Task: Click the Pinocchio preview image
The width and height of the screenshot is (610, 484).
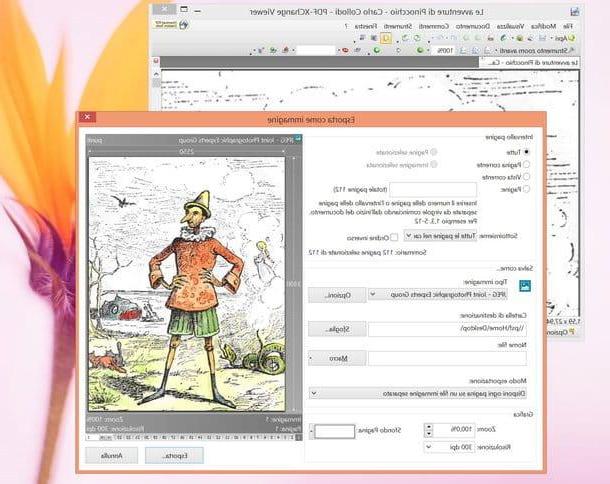Action: 187,284
